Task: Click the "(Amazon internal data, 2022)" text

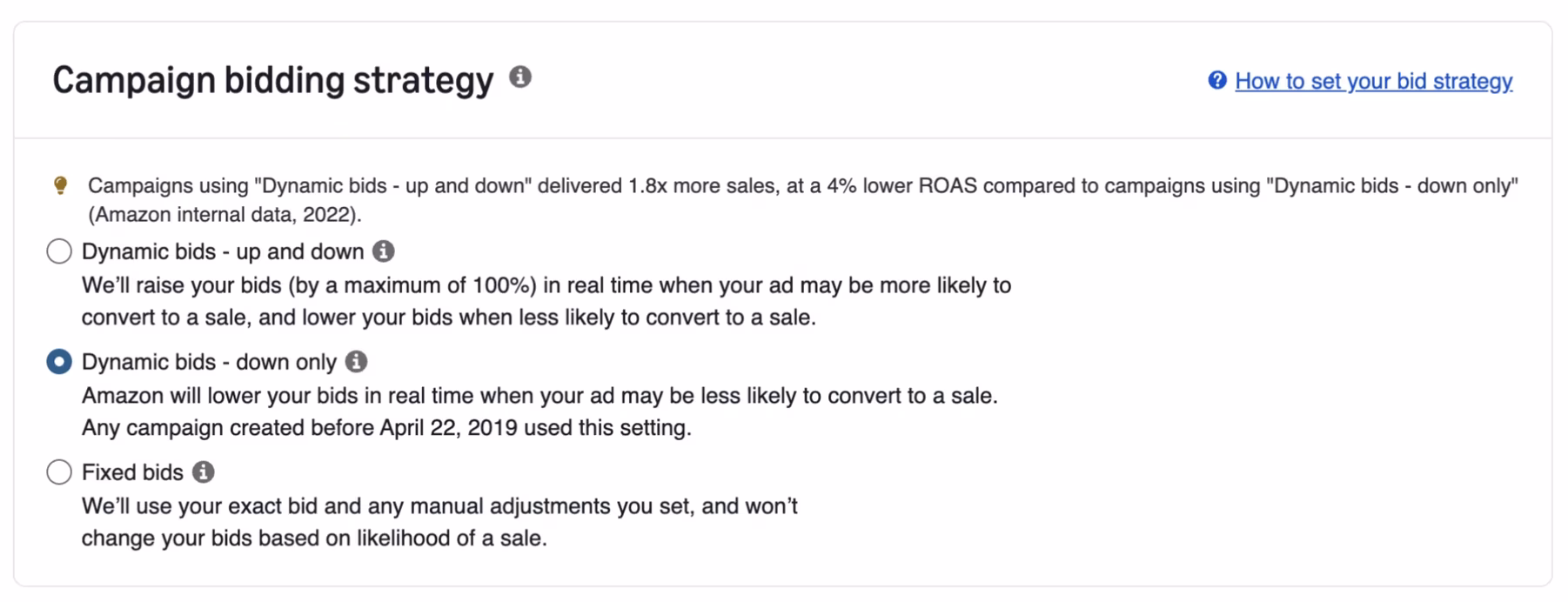Action: pos(224,215)
